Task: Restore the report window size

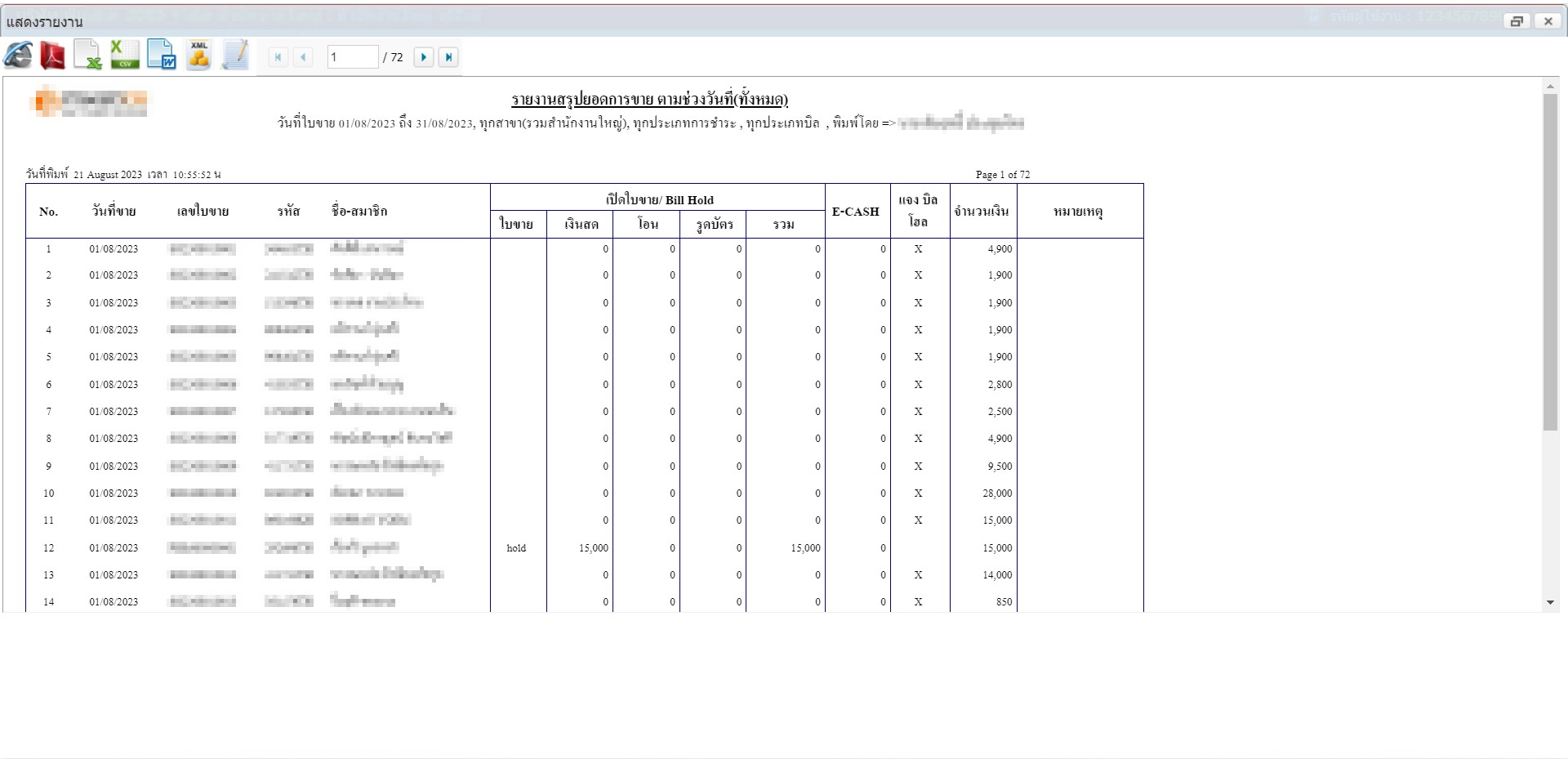Action: 1517,21
